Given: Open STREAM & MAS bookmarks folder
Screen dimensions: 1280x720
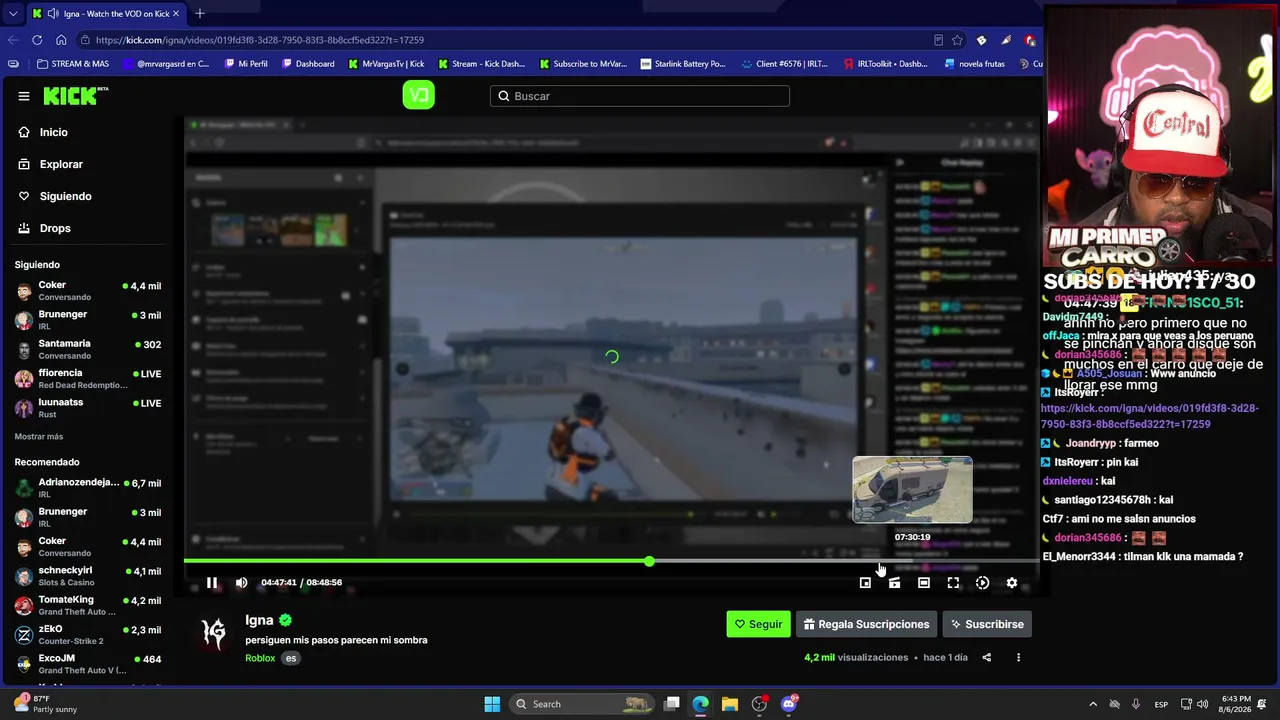Looking at the screenshot, I should coord(72,64).
